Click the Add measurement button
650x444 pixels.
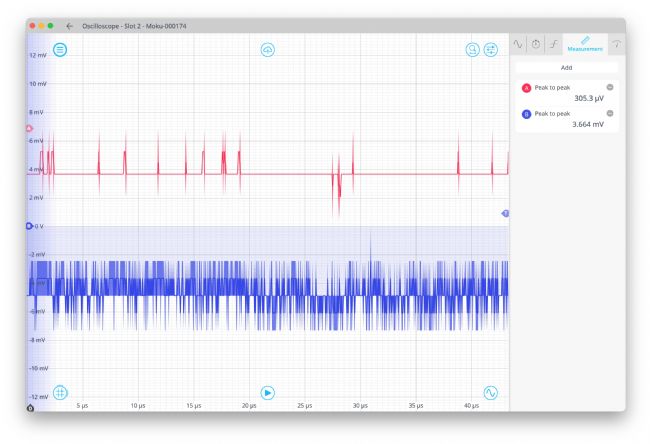tap(567, 68)
